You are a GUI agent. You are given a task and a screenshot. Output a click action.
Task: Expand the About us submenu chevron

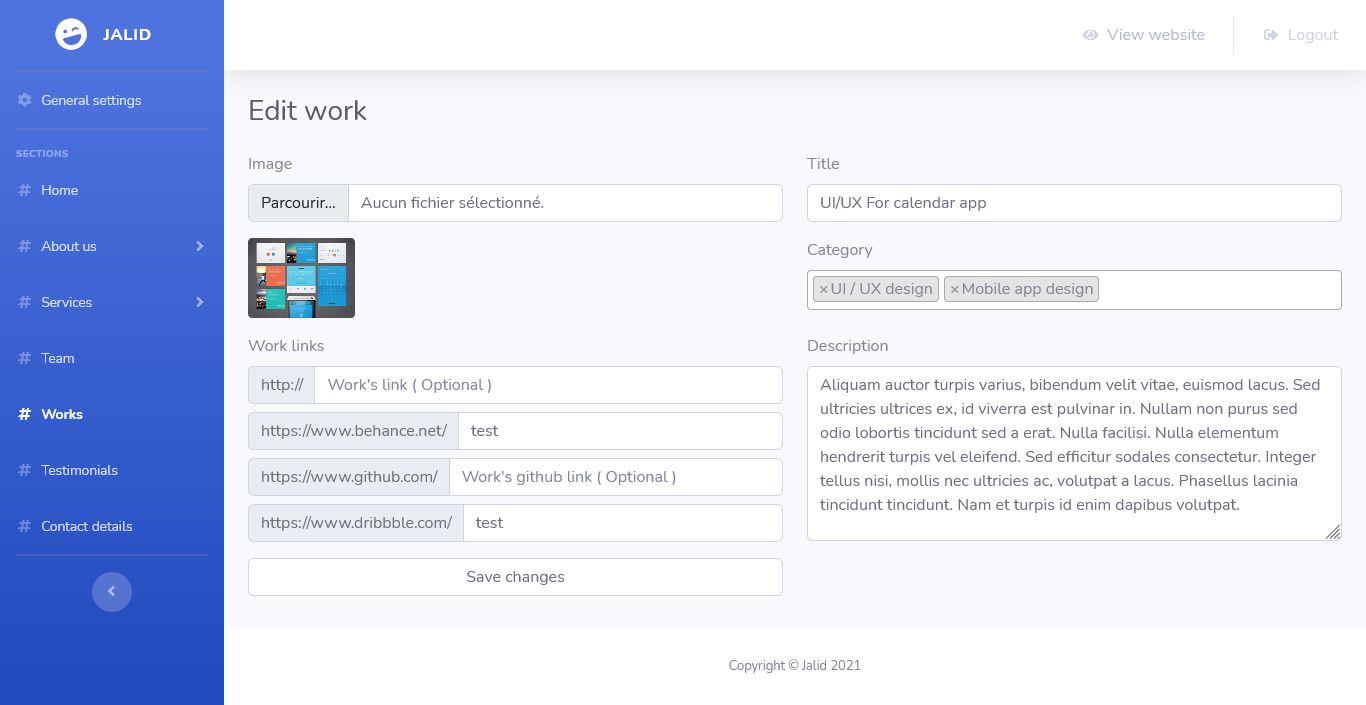click(x=200, y=246)
